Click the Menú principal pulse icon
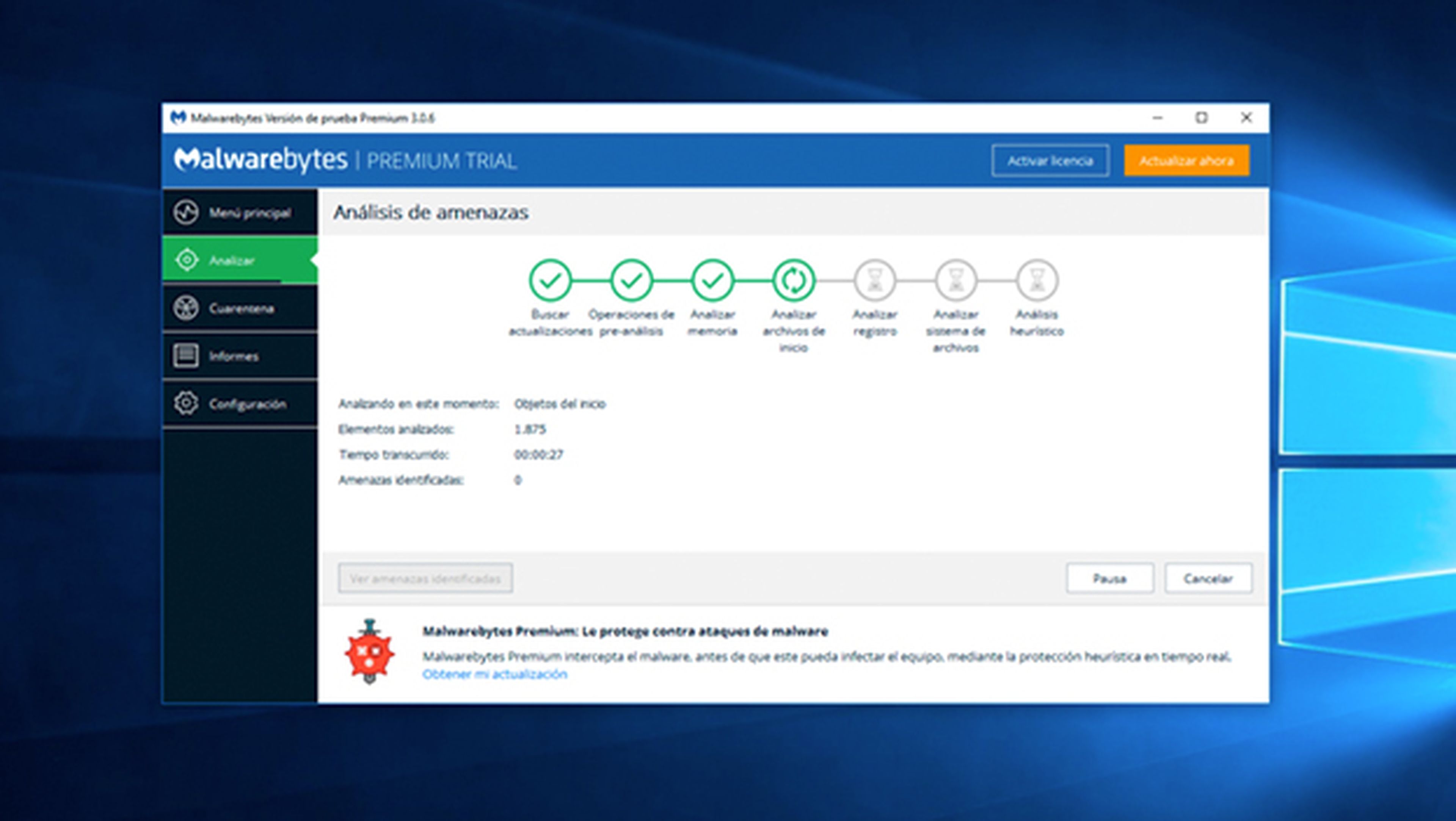 (186, 213)
